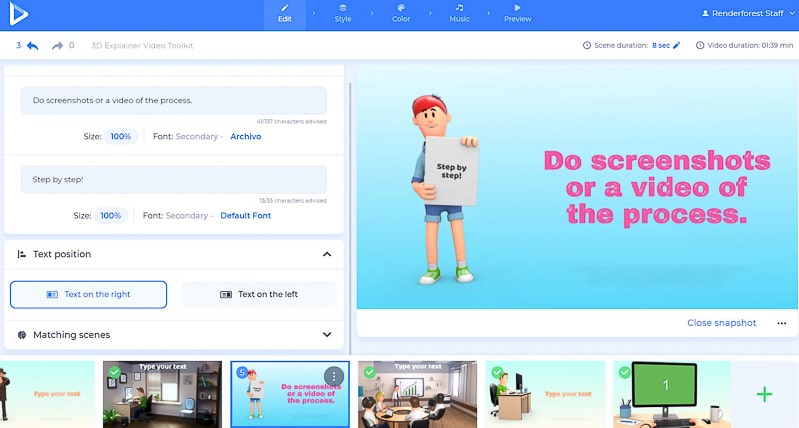Select the green monitor scene thumbnail
The height and width of the screenshot is (428, 799).
tap(673, 394)
